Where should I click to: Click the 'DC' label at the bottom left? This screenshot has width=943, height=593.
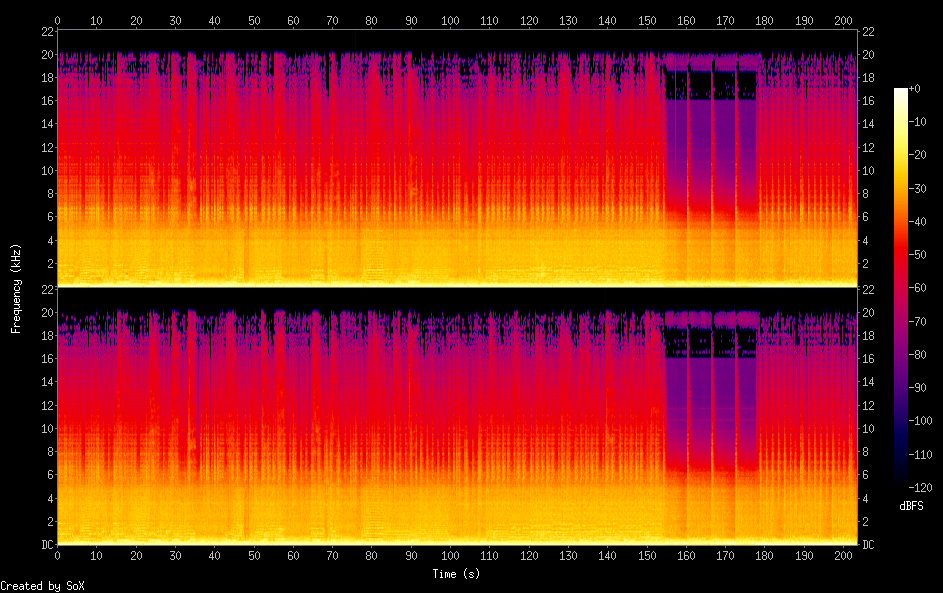(x=45, y=545)
